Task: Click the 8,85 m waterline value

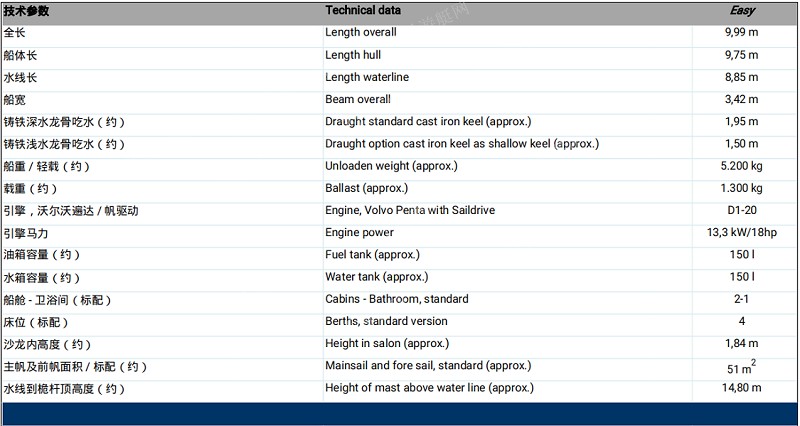Action: coord(741,77)
